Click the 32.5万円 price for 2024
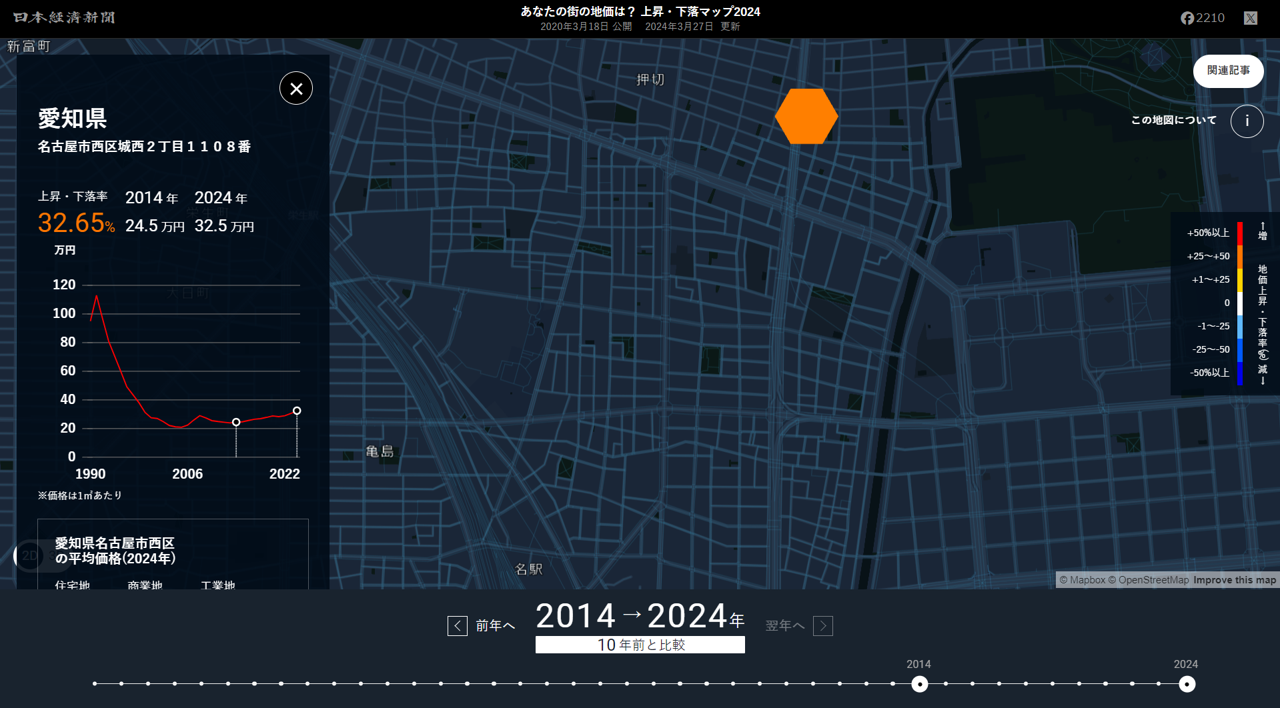This screenshot has width=1280, height=708. click(x=224, y=227)
